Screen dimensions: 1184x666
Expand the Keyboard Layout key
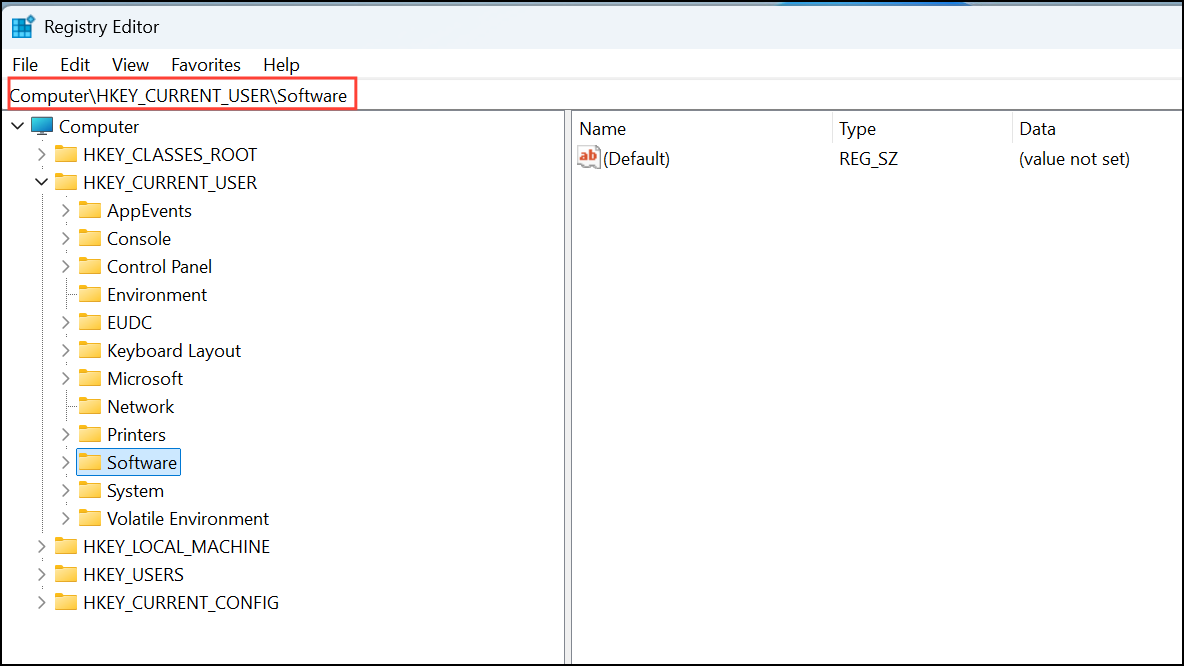[66, 350]
